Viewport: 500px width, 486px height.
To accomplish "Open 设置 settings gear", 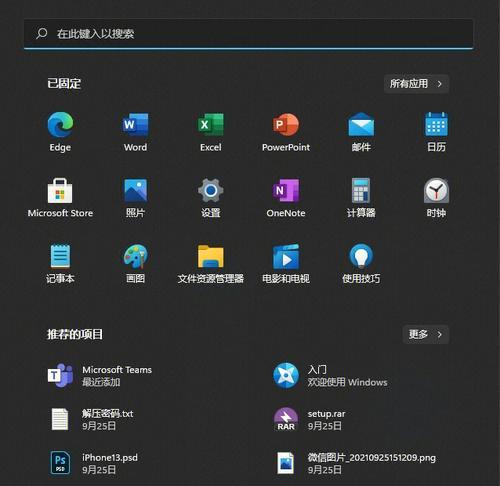I will coord(211,198).
